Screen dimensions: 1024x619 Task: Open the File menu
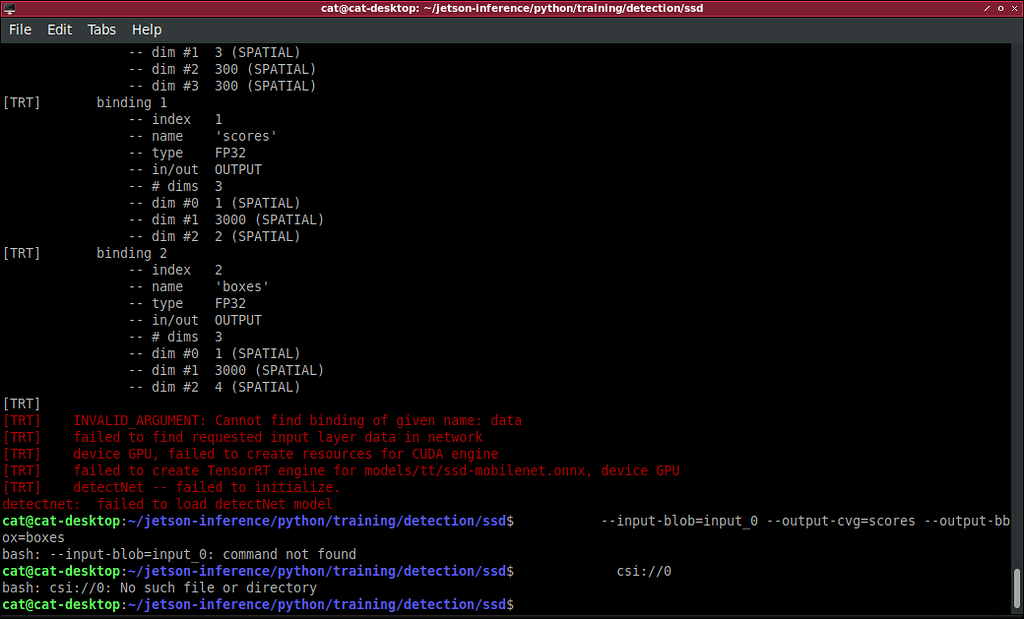[20, 29]
